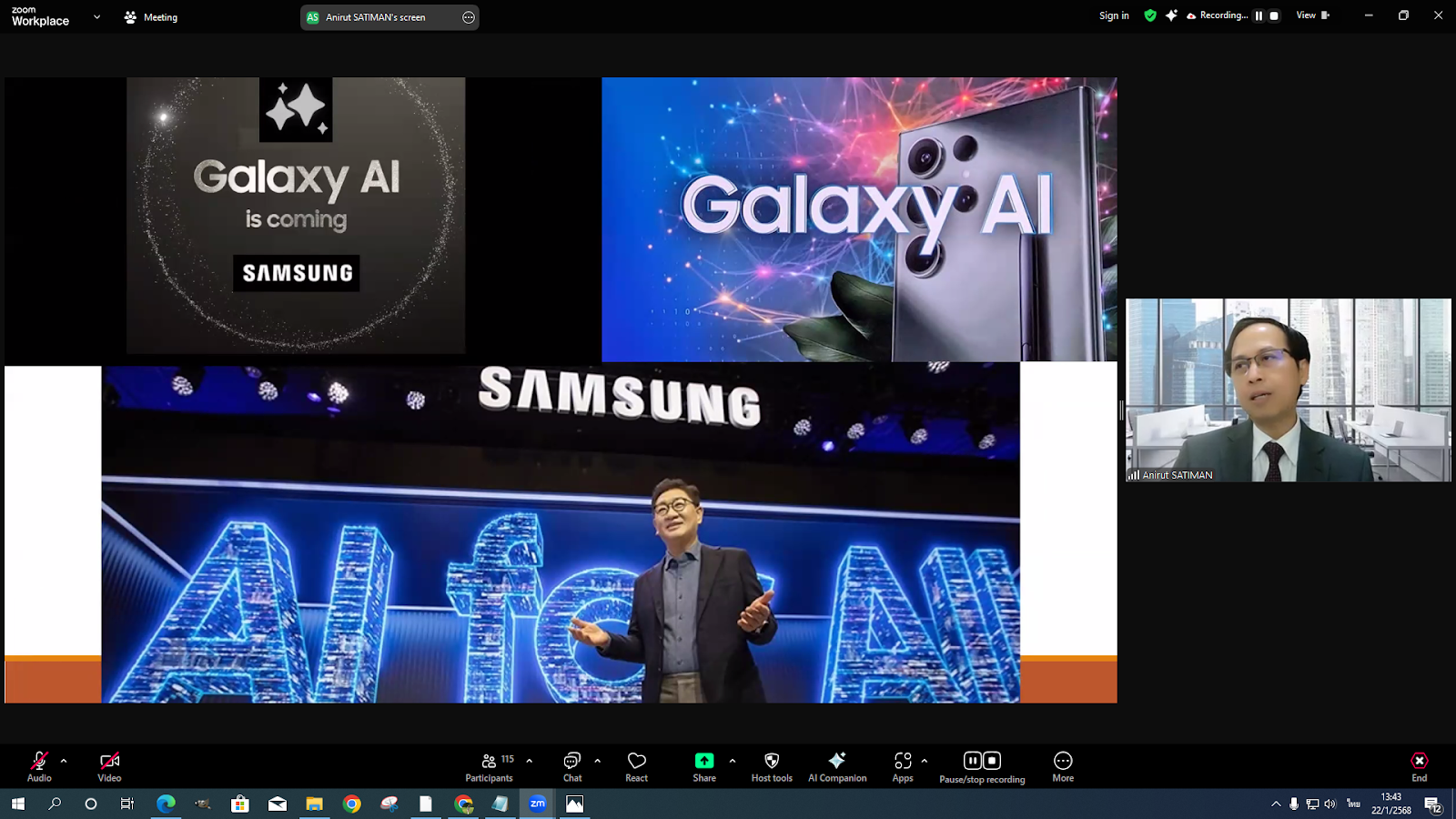Viewport: 1456px width, 819px height.
Task: Switch to Chrome profile window on taskbar
Action: 464,804
